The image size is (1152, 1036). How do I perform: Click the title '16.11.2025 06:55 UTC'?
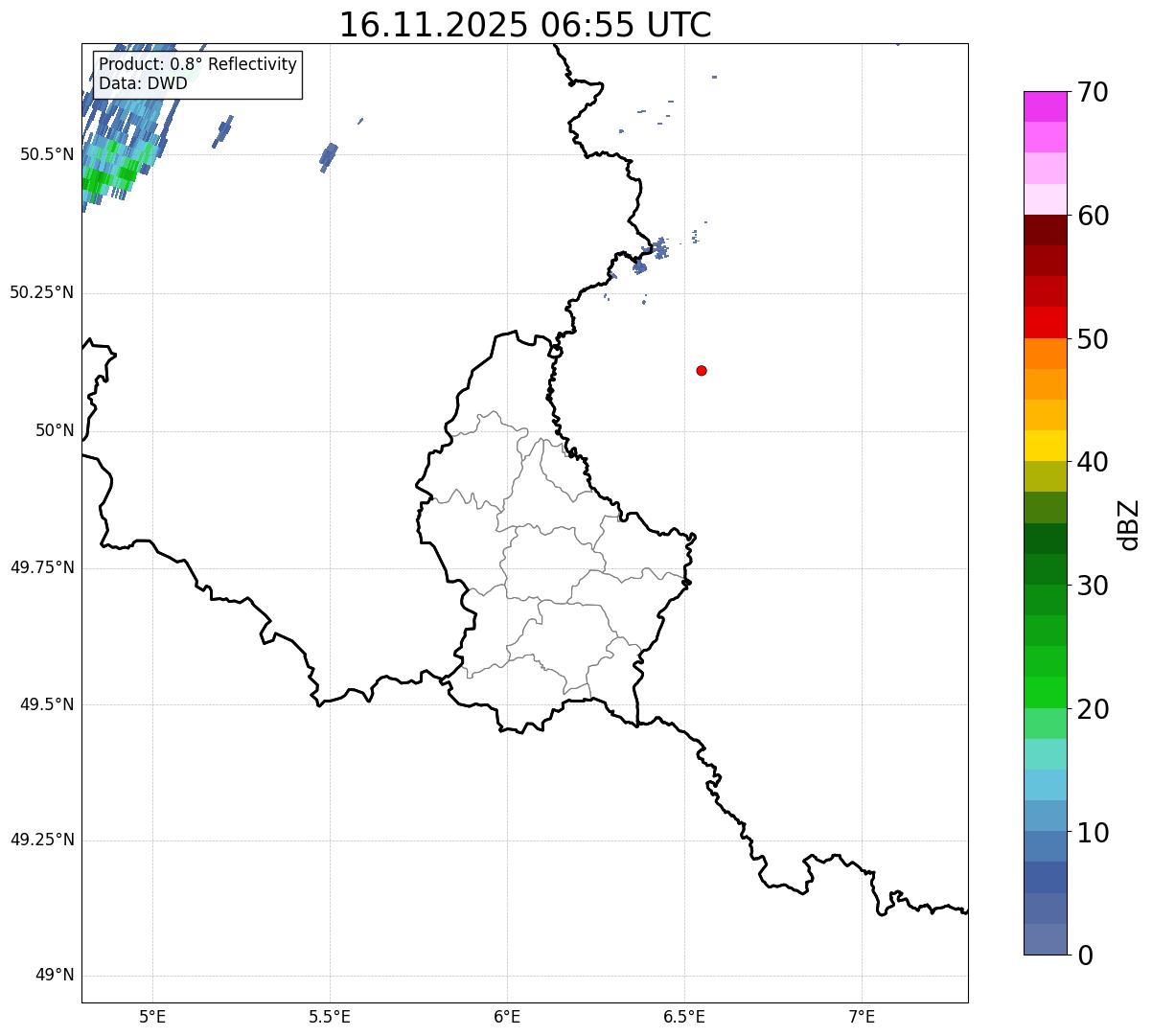click(525, 25)
